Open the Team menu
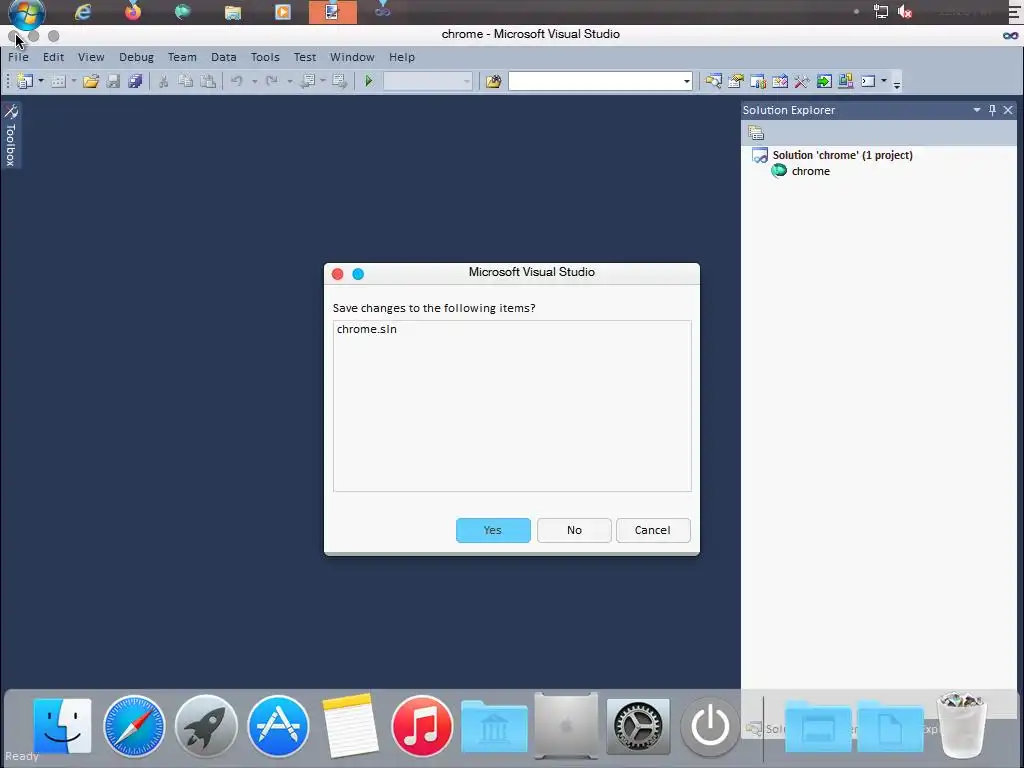Viewport: 1024px width, 768px height. pyautogui.click(x=182, y=57)
